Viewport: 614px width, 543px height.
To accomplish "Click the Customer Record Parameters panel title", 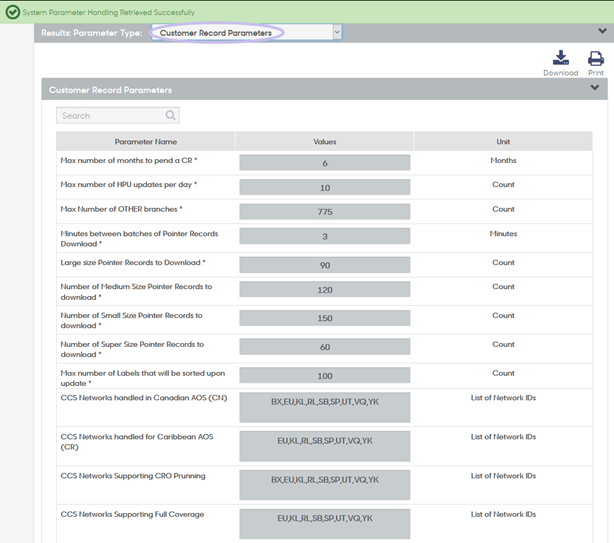I will 110,90.
